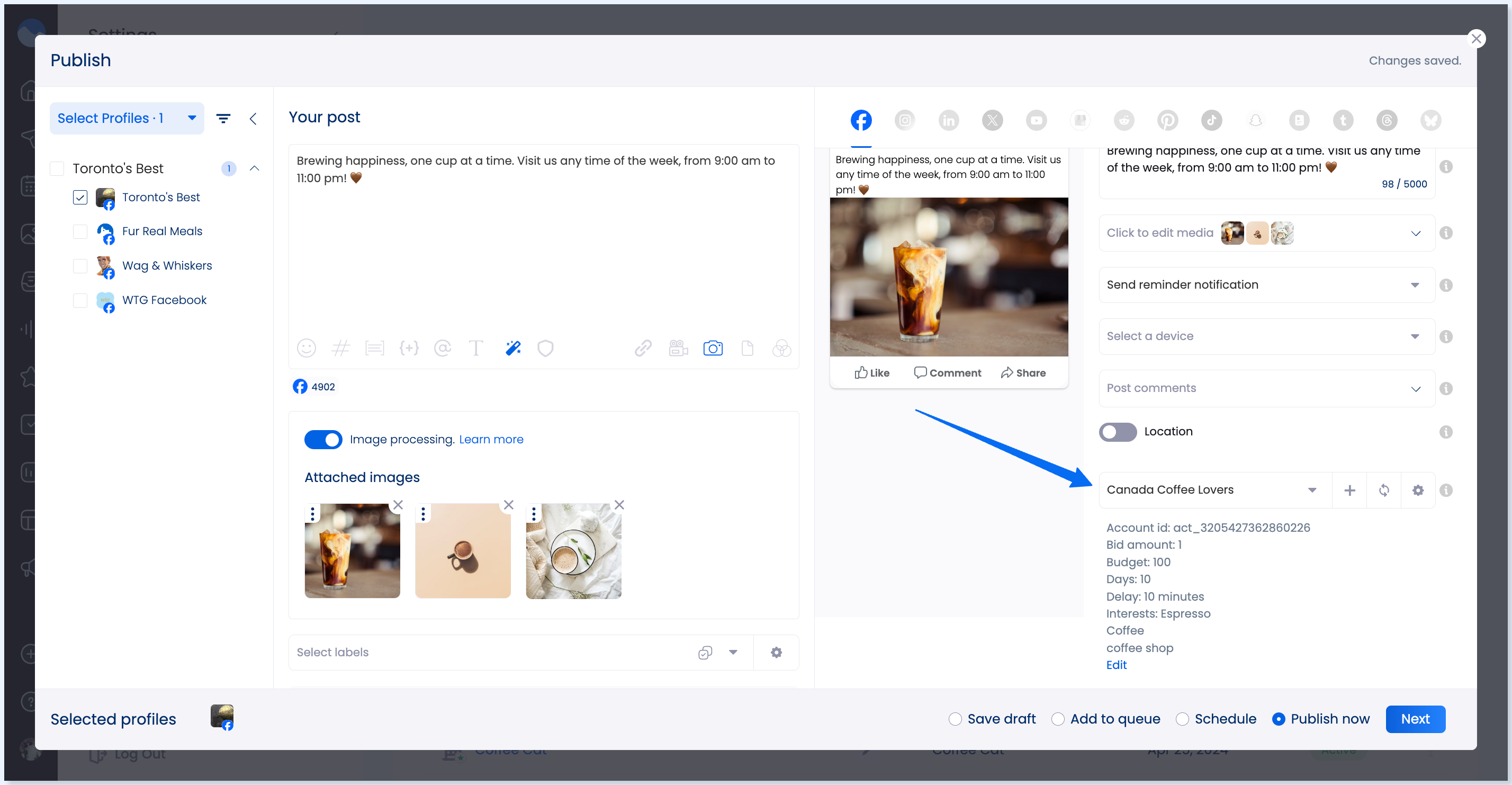Open the Select labels dropdown arrow
The width and height of the screenshot is (1512, 785).
point(733,652)
